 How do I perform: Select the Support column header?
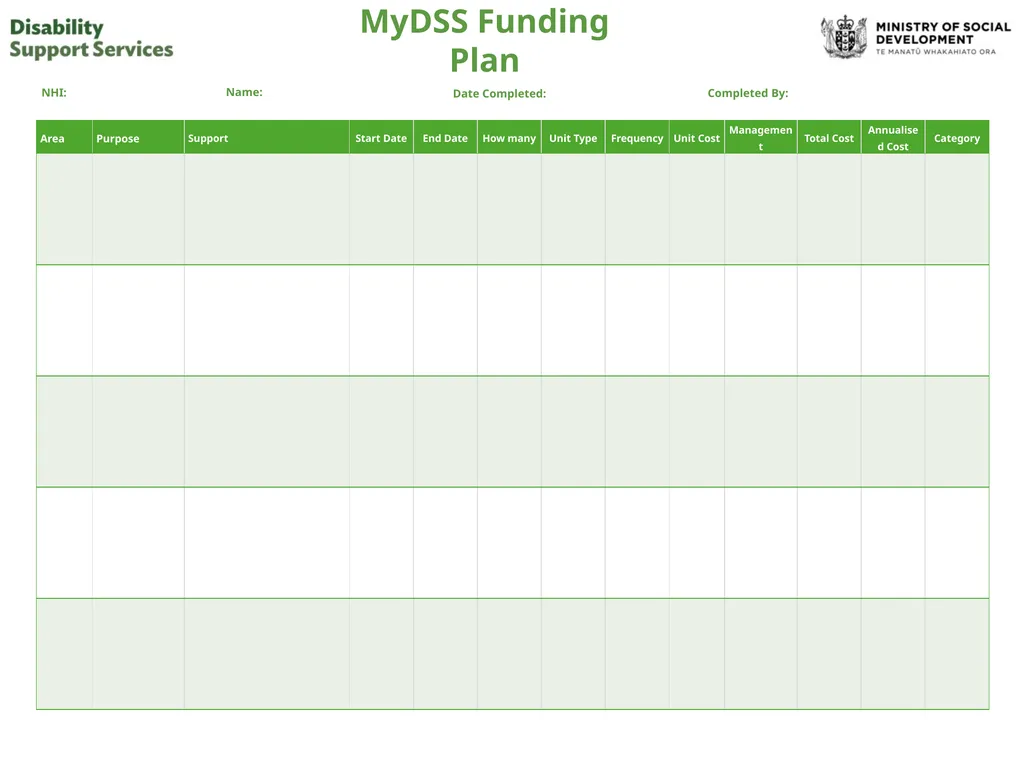(266, 137)
